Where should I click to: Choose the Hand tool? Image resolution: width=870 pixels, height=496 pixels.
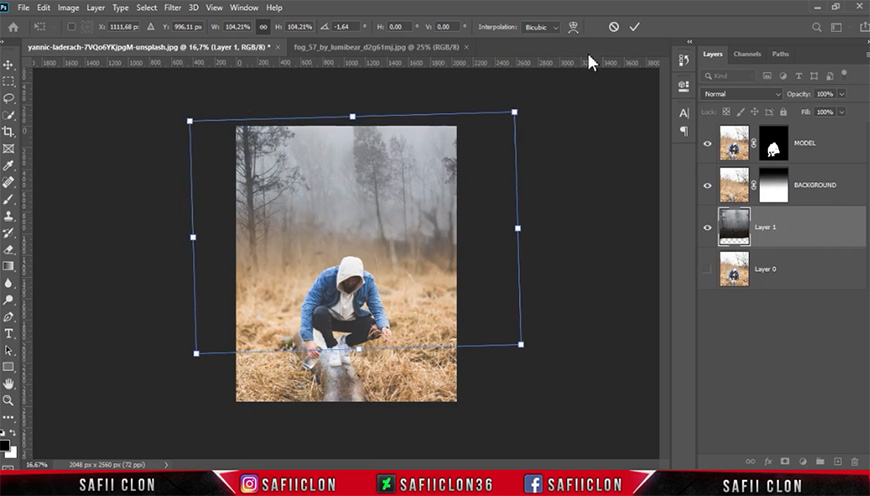click(x=8, y=383)
